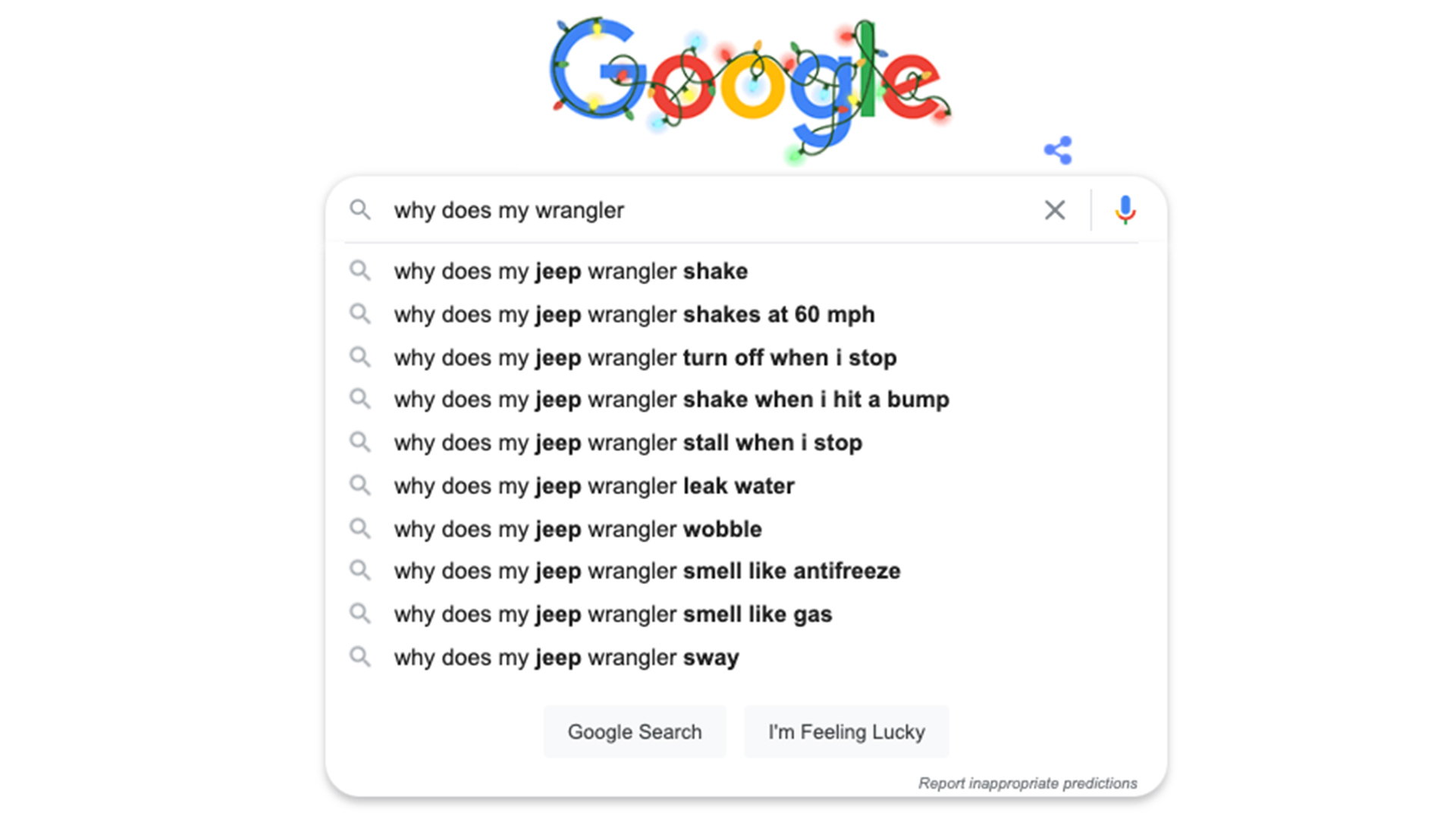Viewport: 1456px width, 819px height.
Task: Click the magnifier icon beside 'leak water' suggestion
Action: [x=360, y=485]
